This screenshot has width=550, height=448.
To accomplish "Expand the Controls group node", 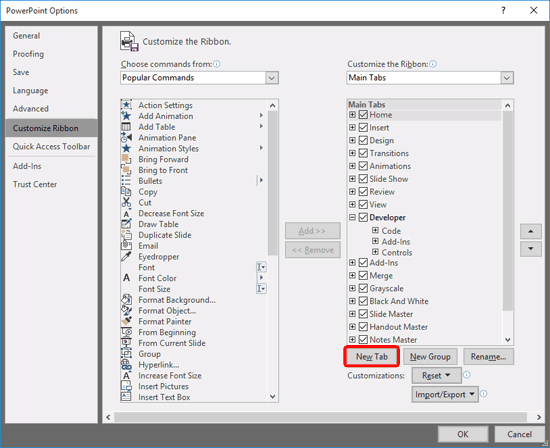I will coord(375,252).
